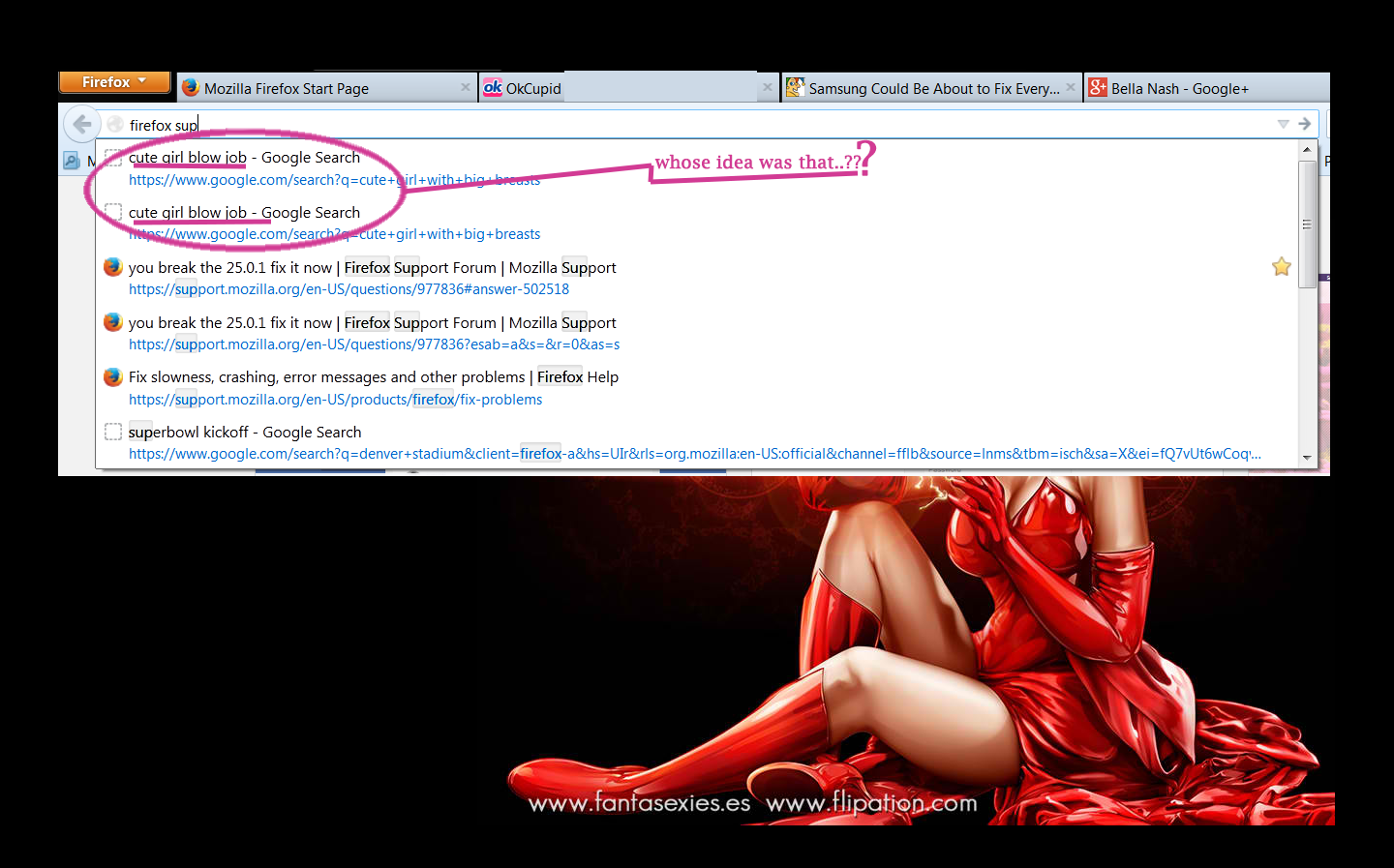
Task: Click the Go arrow in the address bar
Action: (1304, 124)
